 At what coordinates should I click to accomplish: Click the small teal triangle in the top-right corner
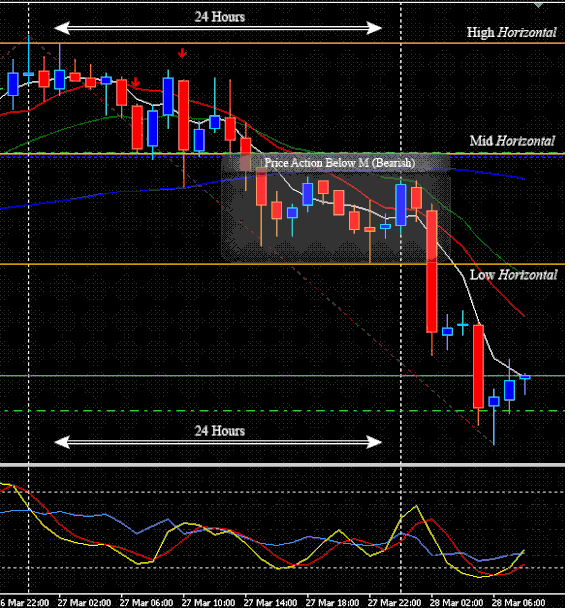[538, 5]
